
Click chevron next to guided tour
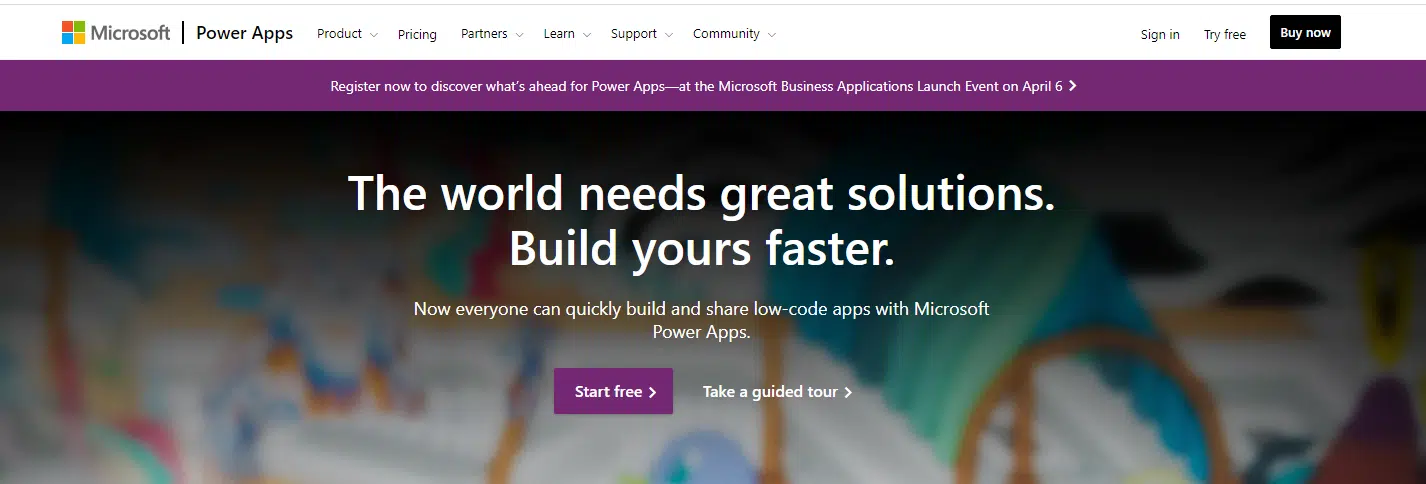click(x=848, y=392)
